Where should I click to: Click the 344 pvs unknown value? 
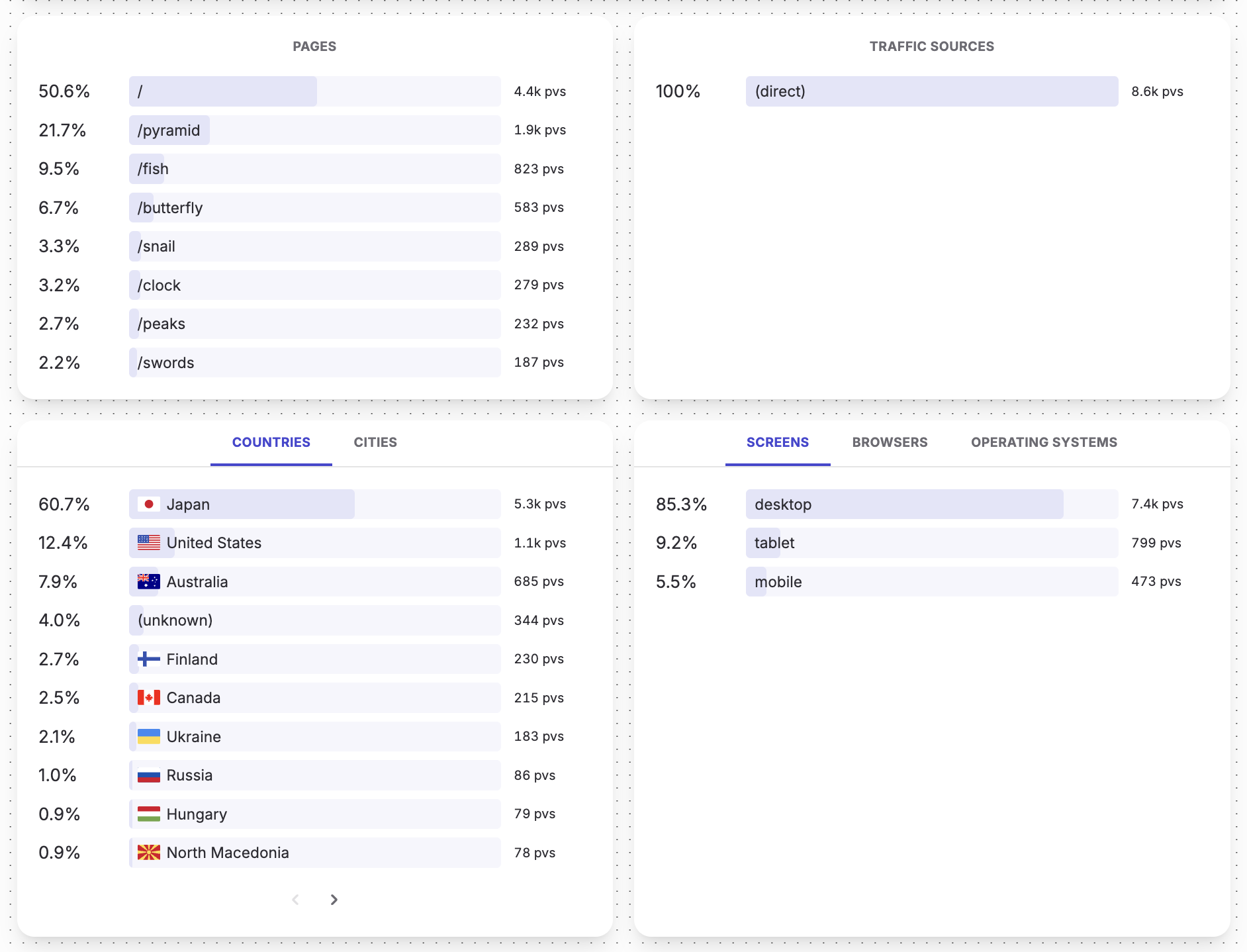pyautogui.click(x=539, y=620)
